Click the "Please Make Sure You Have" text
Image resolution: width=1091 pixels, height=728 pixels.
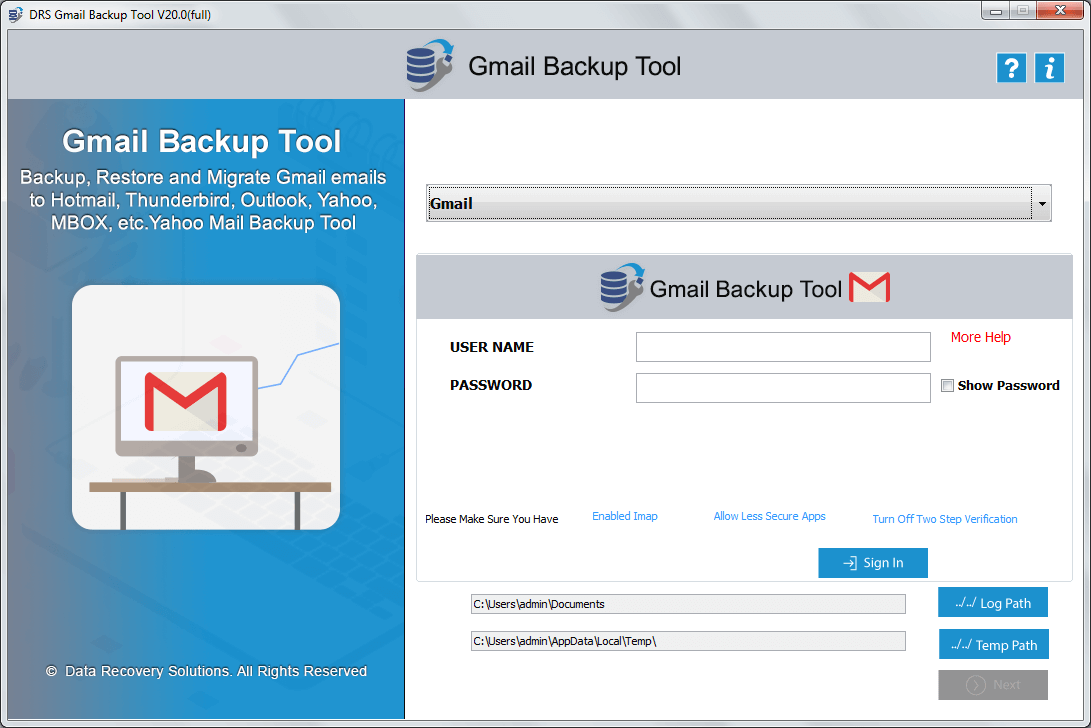491,519
